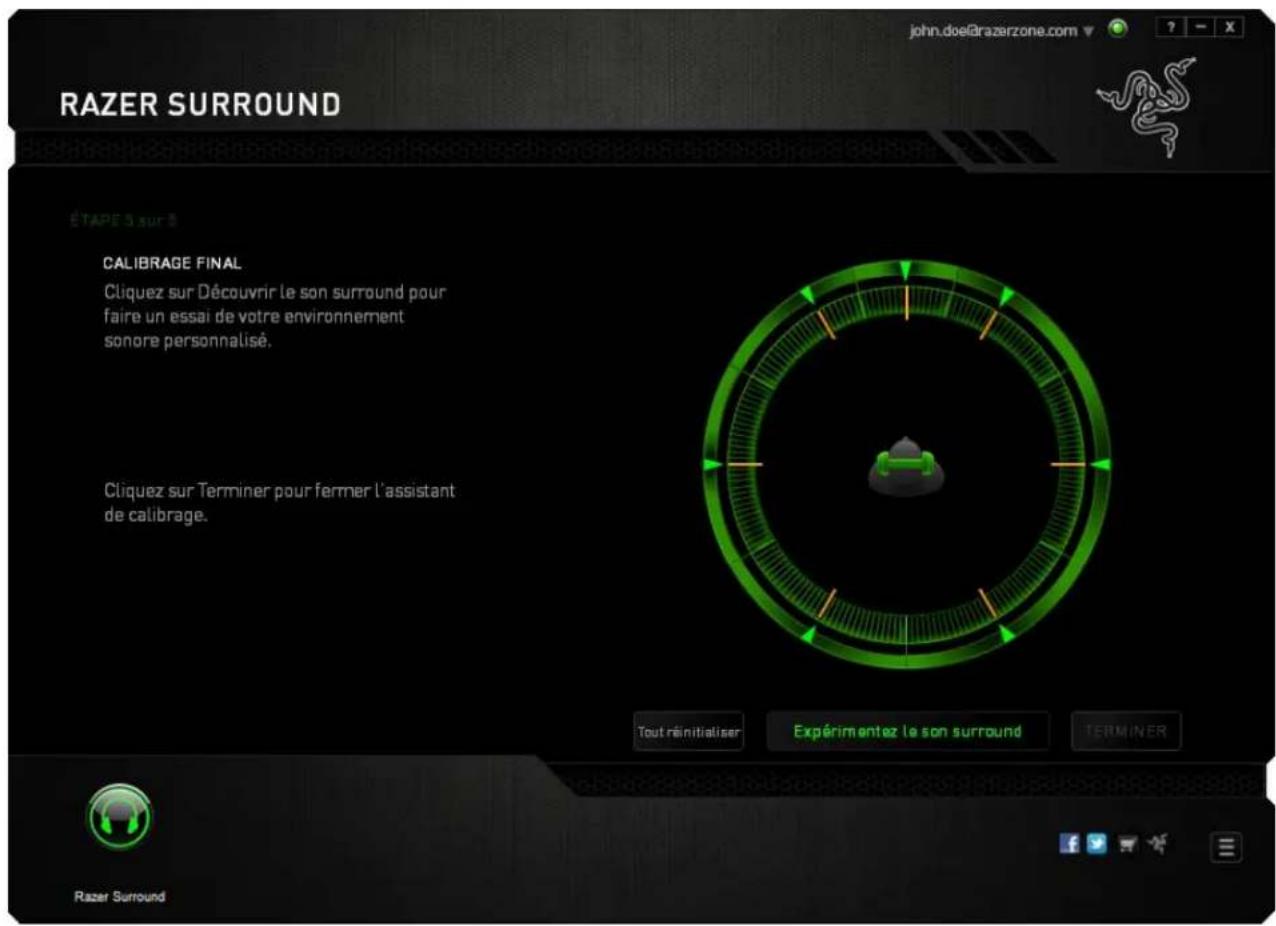Click the headset figure in the circle center
1276x926 pixels.
coord(904,466)
